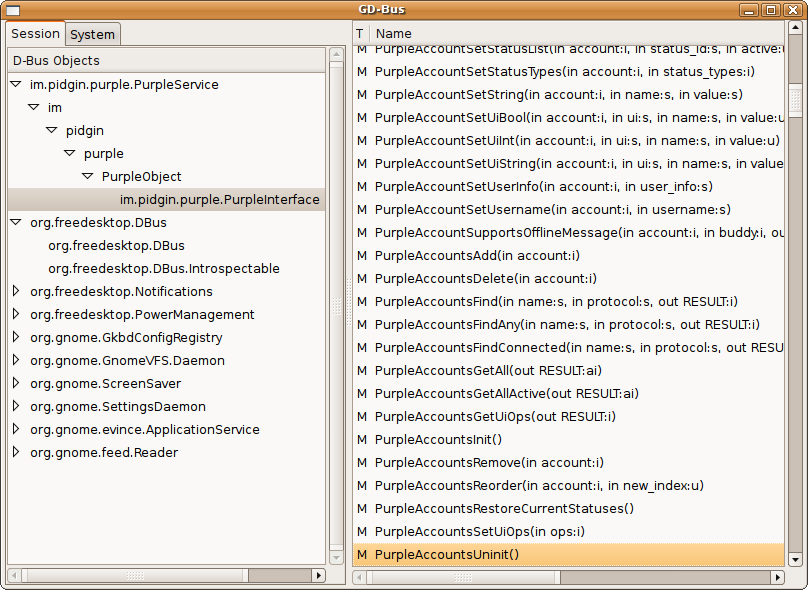Select PurpleAccountSupportsOfflineMessage method
Viewport: 808px width, 590px height.
568,232
